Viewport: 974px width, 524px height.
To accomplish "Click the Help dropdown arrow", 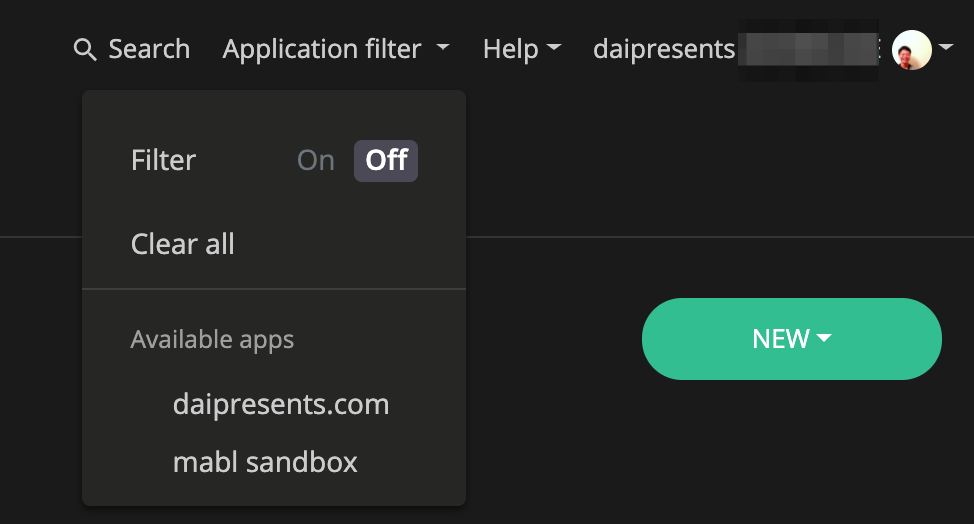I will tap(554, 48).
